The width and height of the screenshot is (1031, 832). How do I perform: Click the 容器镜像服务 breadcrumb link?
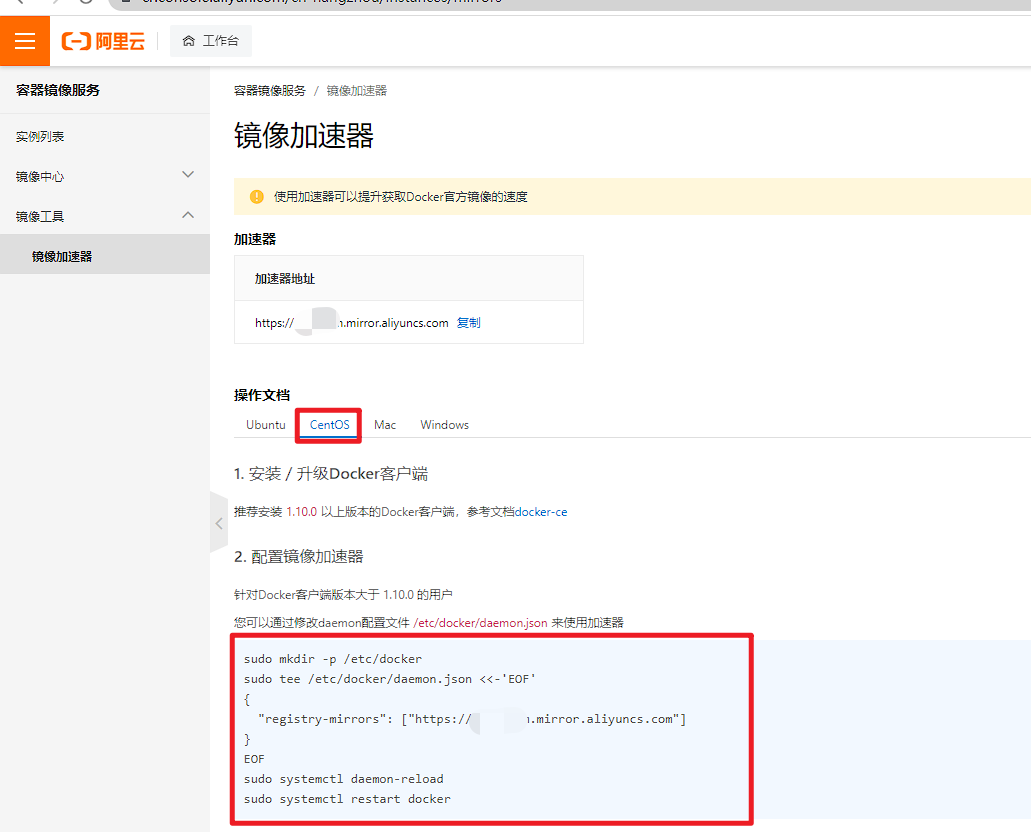pos(270,91)
